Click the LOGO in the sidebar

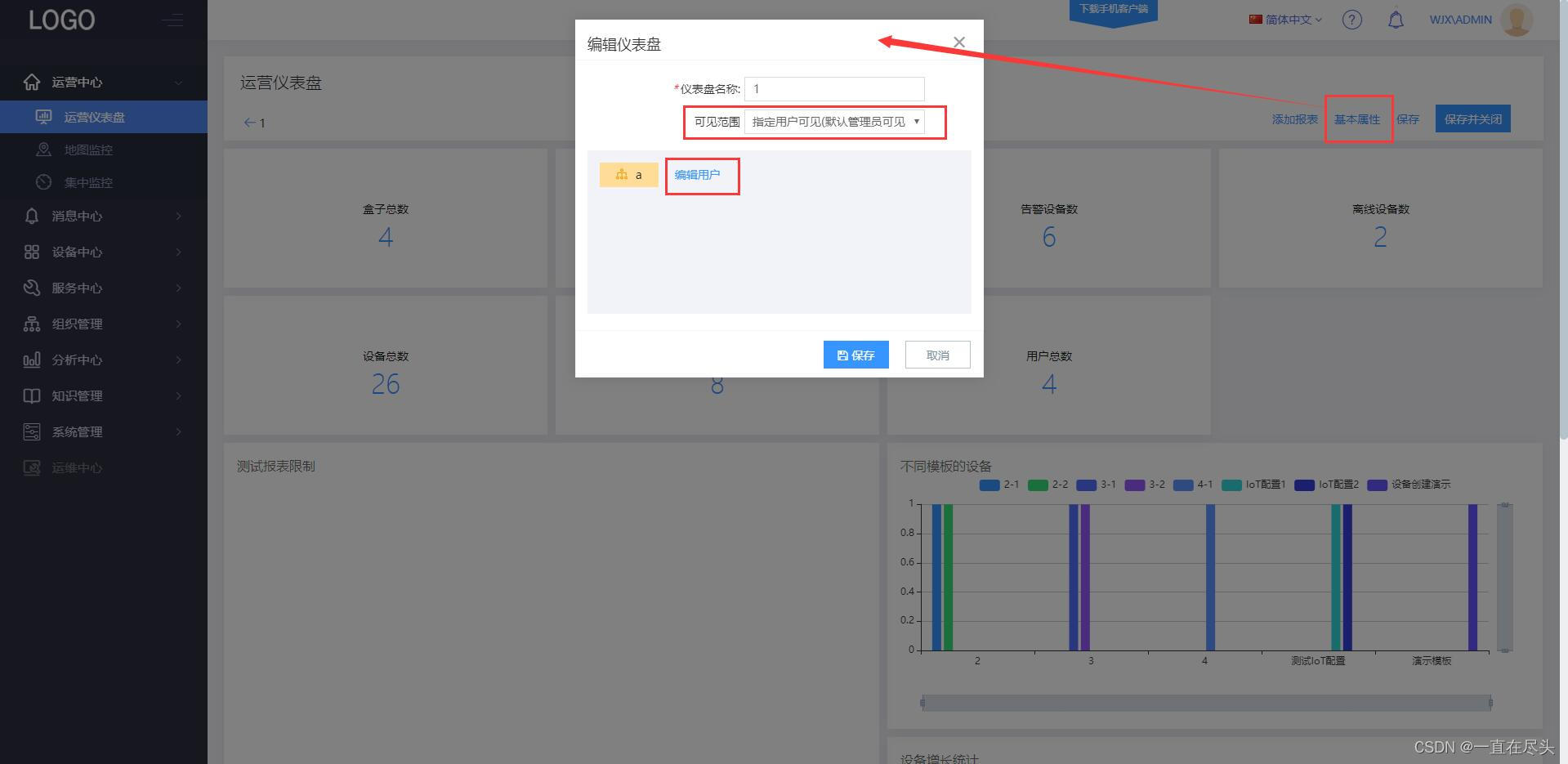62,20
